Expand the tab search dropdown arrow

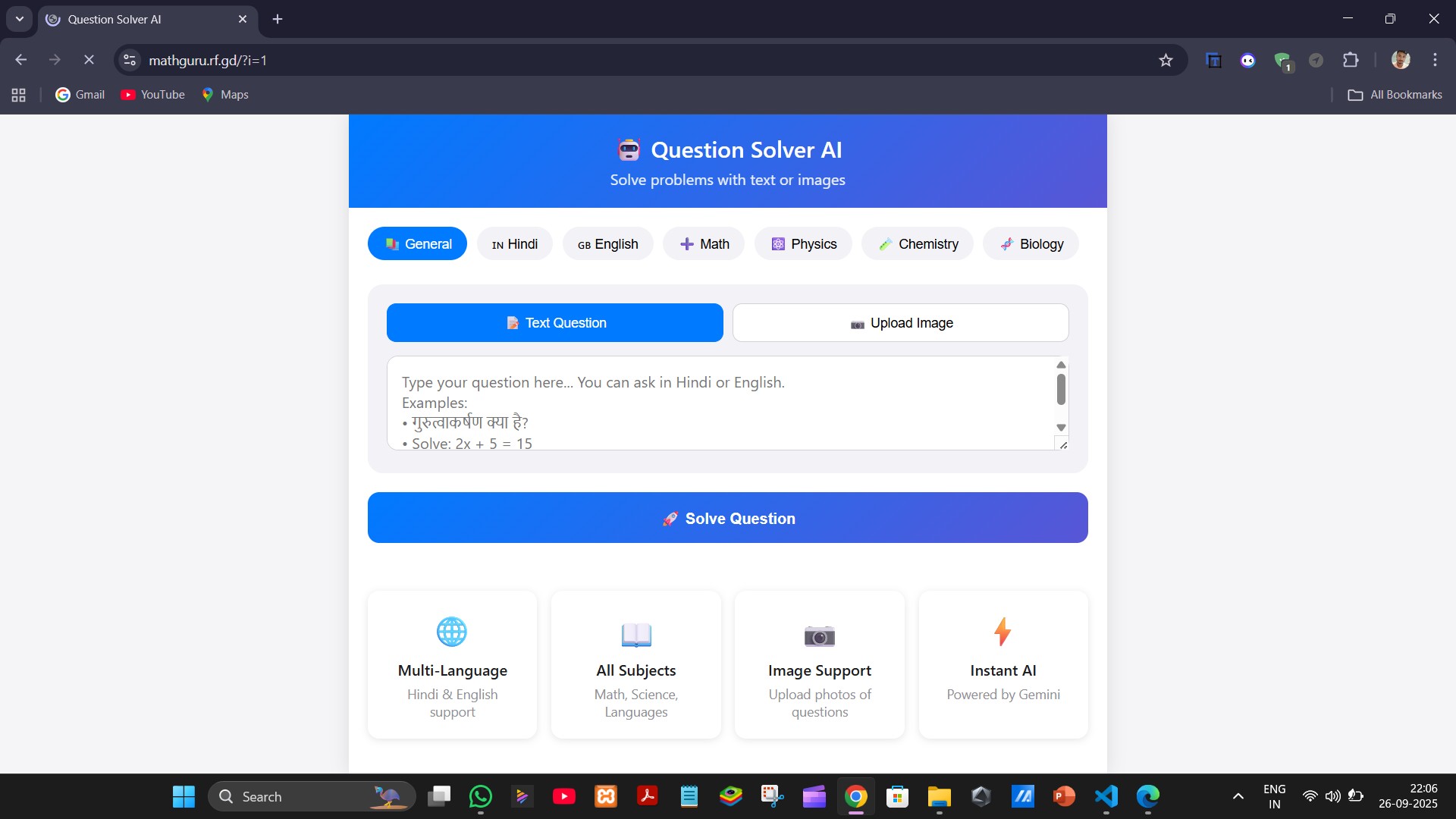click(20, 19)
